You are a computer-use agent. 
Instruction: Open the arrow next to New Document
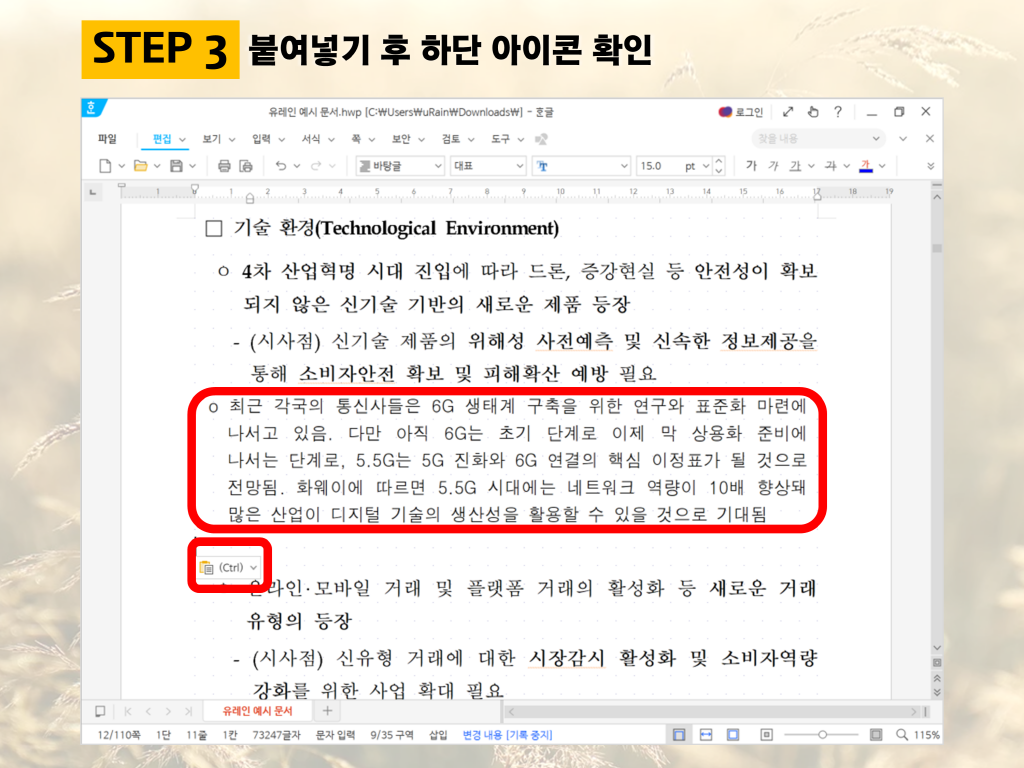point(121,167)
